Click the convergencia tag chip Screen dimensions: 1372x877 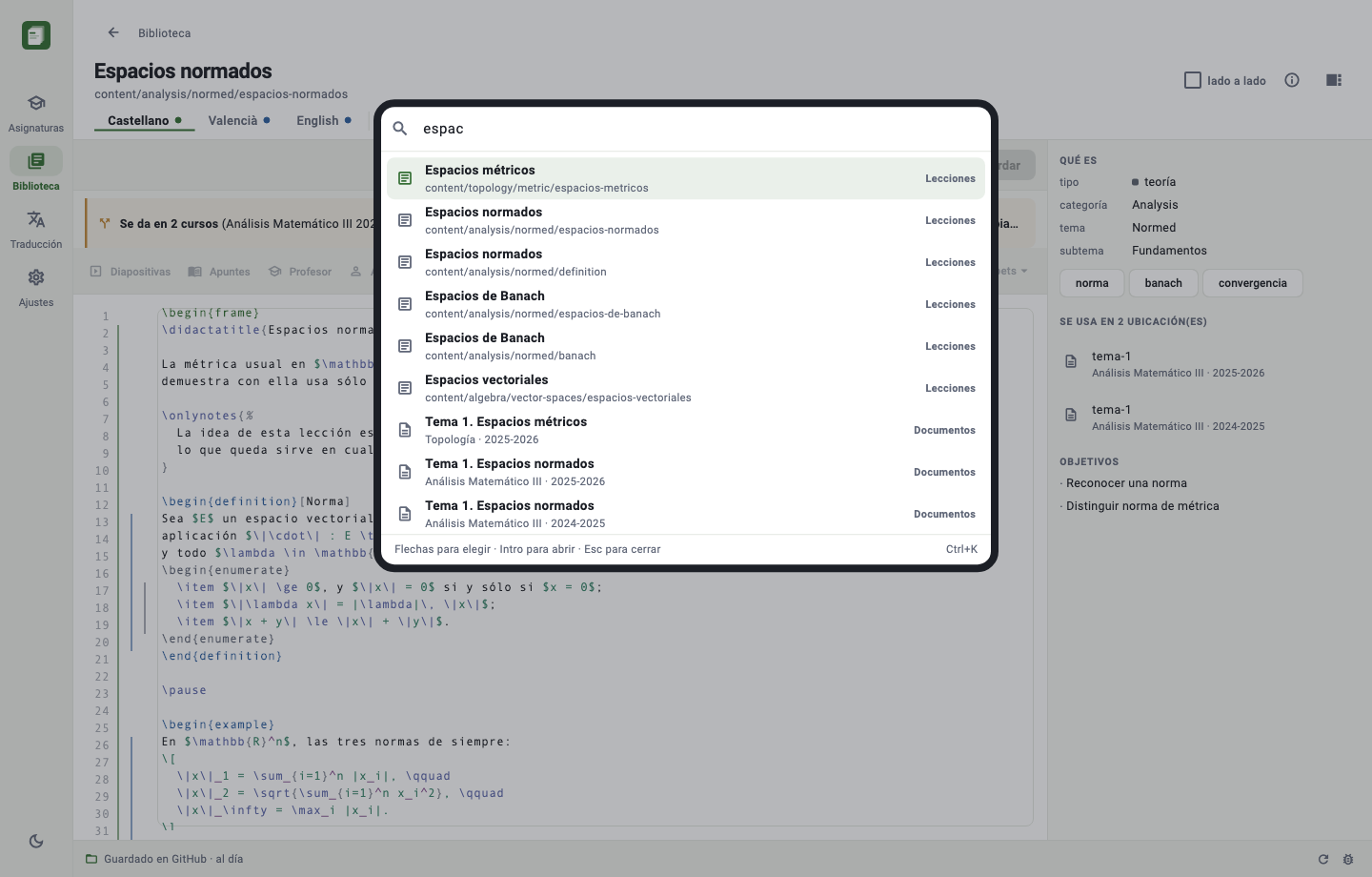tap(1253, 283)
